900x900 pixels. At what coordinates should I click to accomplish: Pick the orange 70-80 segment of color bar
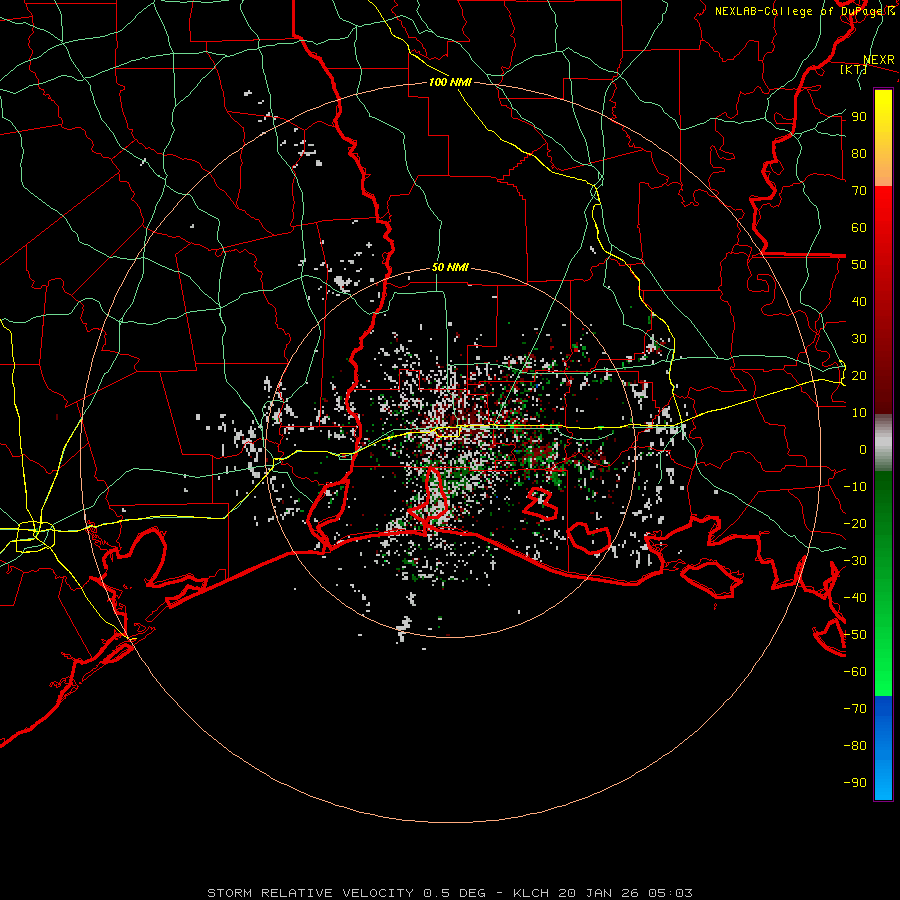tap(883, 170)
